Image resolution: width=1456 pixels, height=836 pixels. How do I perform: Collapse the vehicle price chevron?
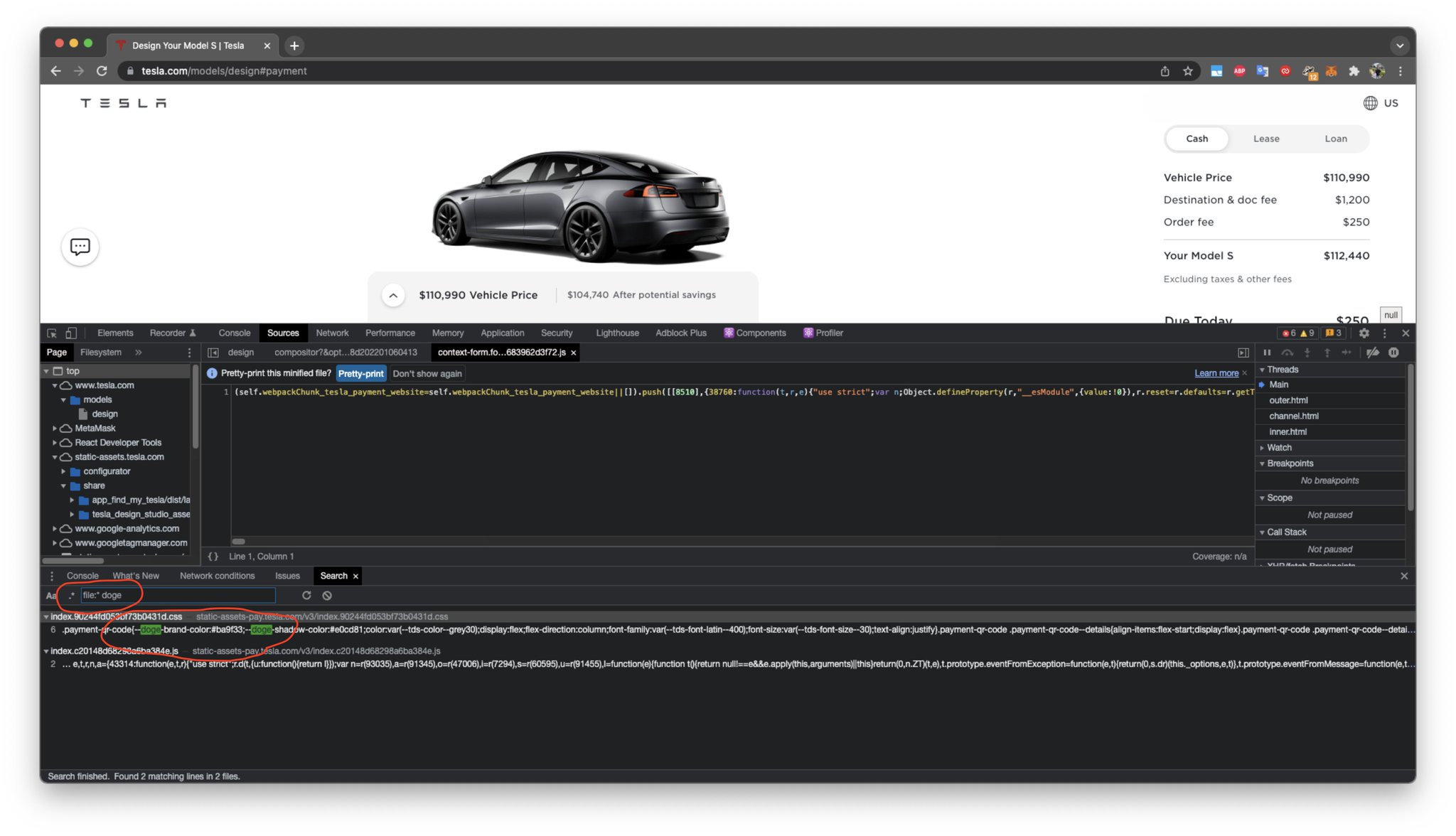click(x=393, y=295)
